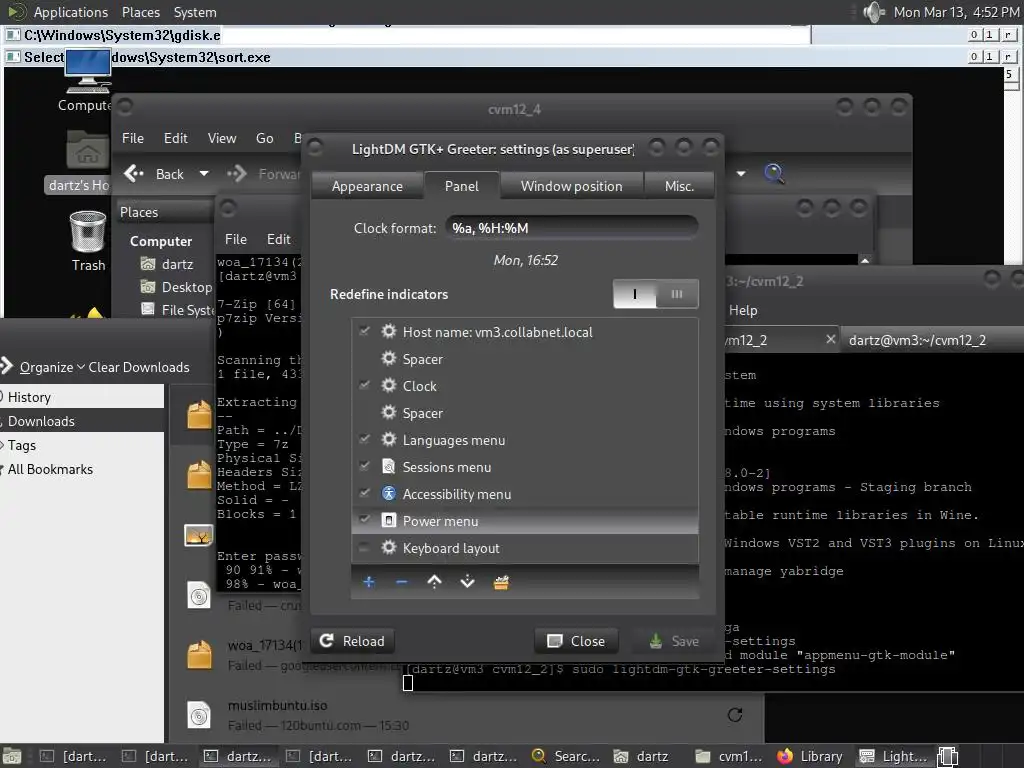This screenshot has height=768, width=1024.
Task: Click the Keyboard layout gear icon
Action: tap(389, 547)
